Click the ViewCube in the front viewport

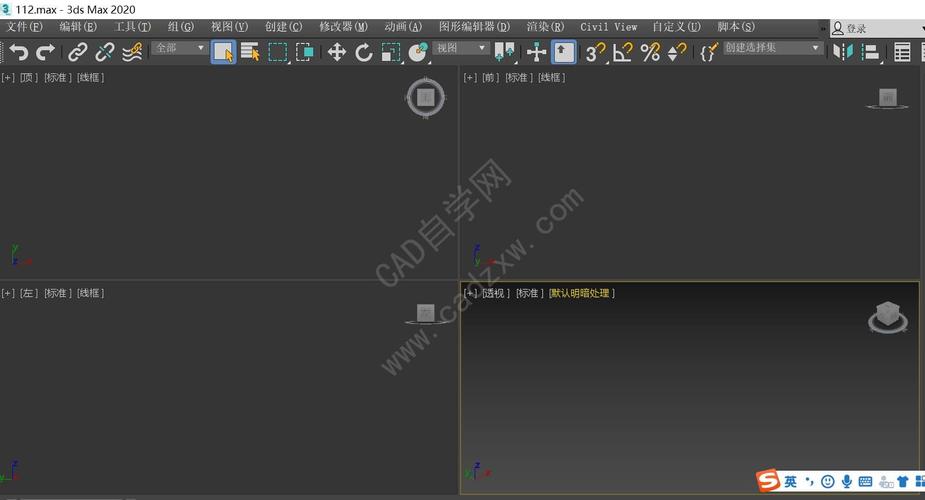pyautogui.click(x=887, y=98)
